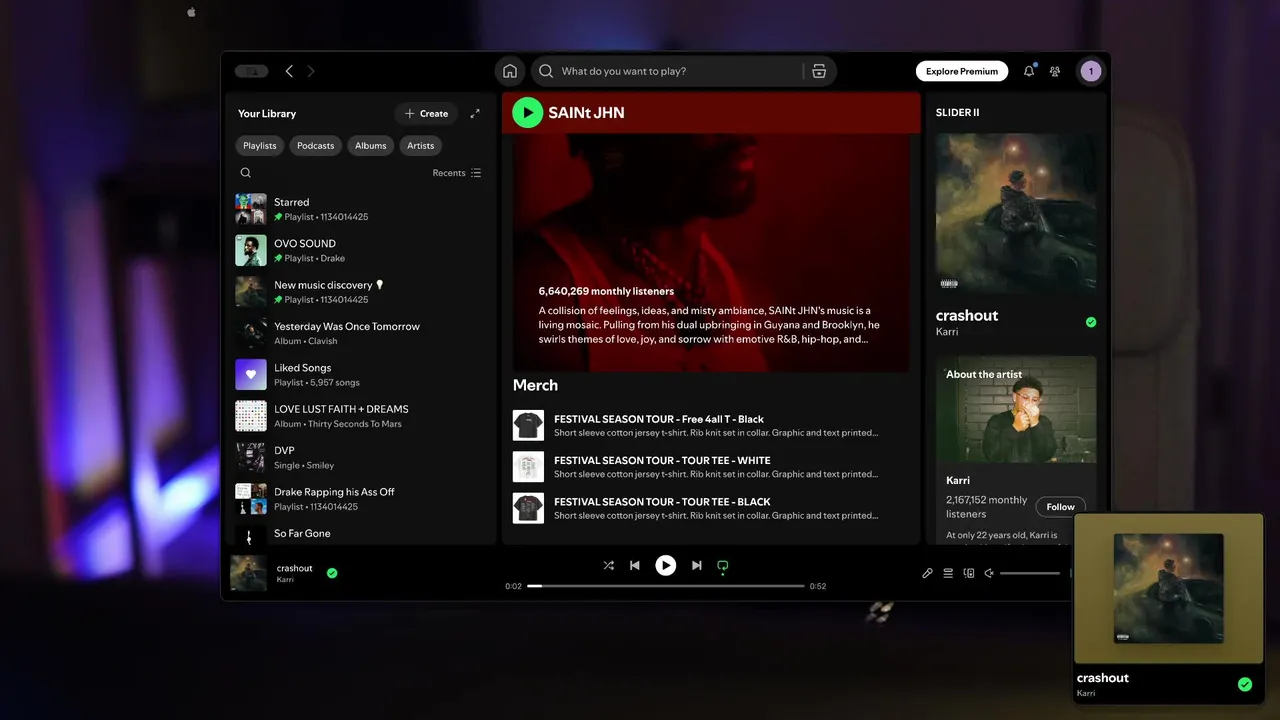Open Friend Activity icon

tap(1055, 71)
